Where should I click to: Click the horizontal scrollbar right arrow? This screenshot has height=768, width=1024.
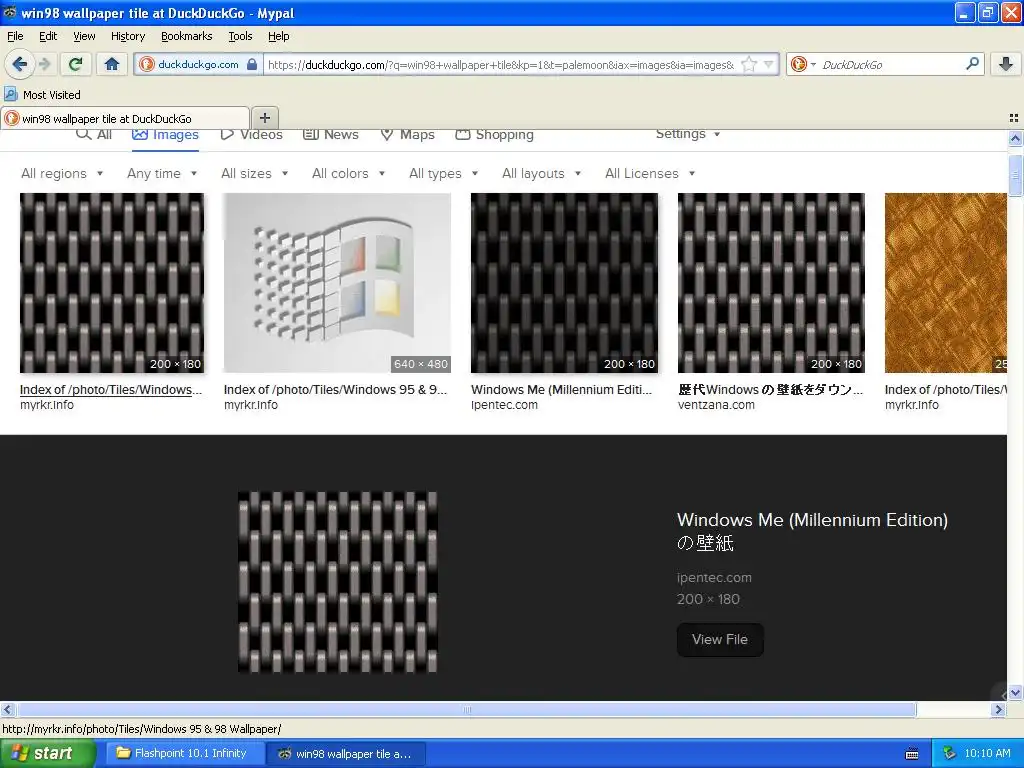click(x=998, y=709)
